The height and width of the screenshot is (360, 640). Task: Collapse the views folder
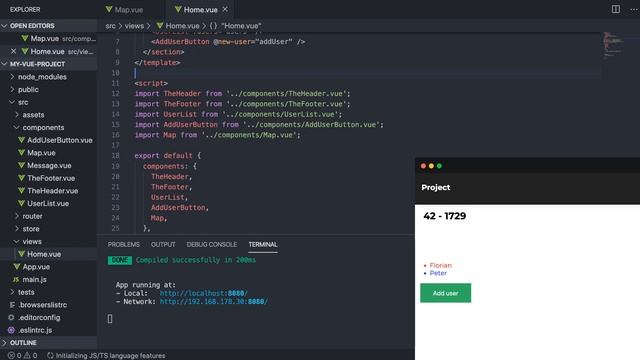pos(17,241)
